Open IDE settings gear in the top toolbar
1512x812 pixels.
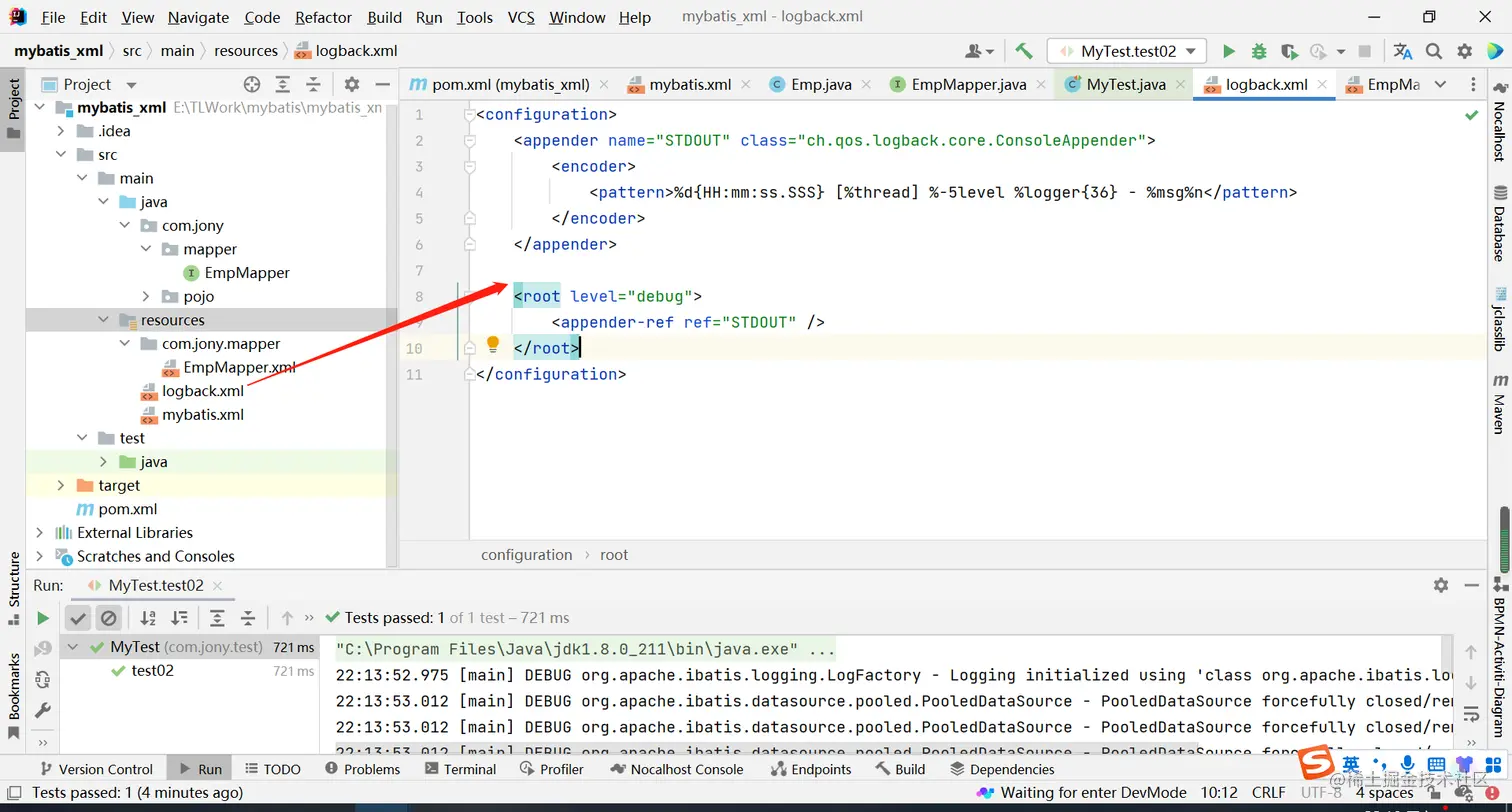1465,51
